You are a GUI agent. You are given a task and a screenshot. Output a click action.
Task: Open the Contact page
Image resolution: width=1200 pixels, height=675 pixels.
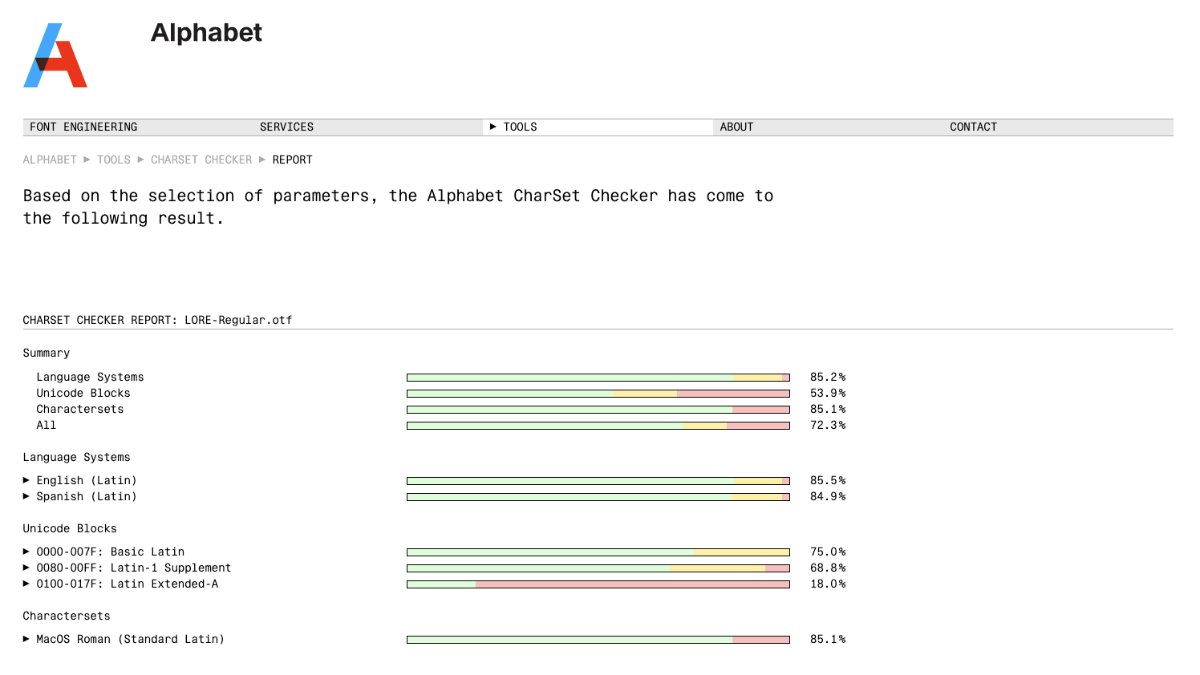(x=973, y=127)
